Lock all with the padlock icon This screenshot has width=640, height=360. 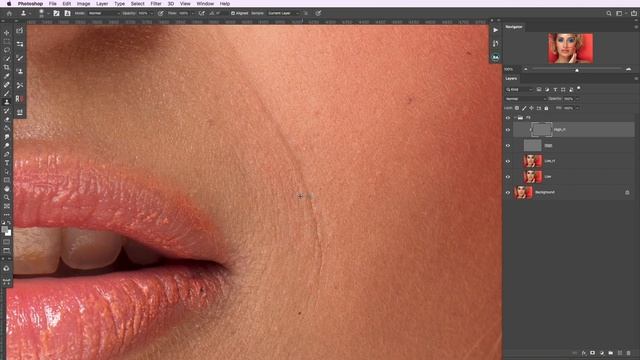point(546,108)
